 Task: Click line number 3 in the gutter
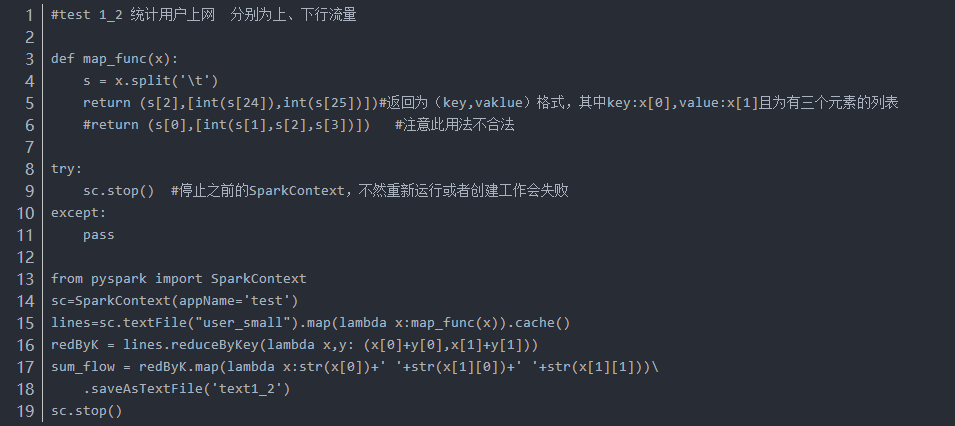[x=29, y=58]
